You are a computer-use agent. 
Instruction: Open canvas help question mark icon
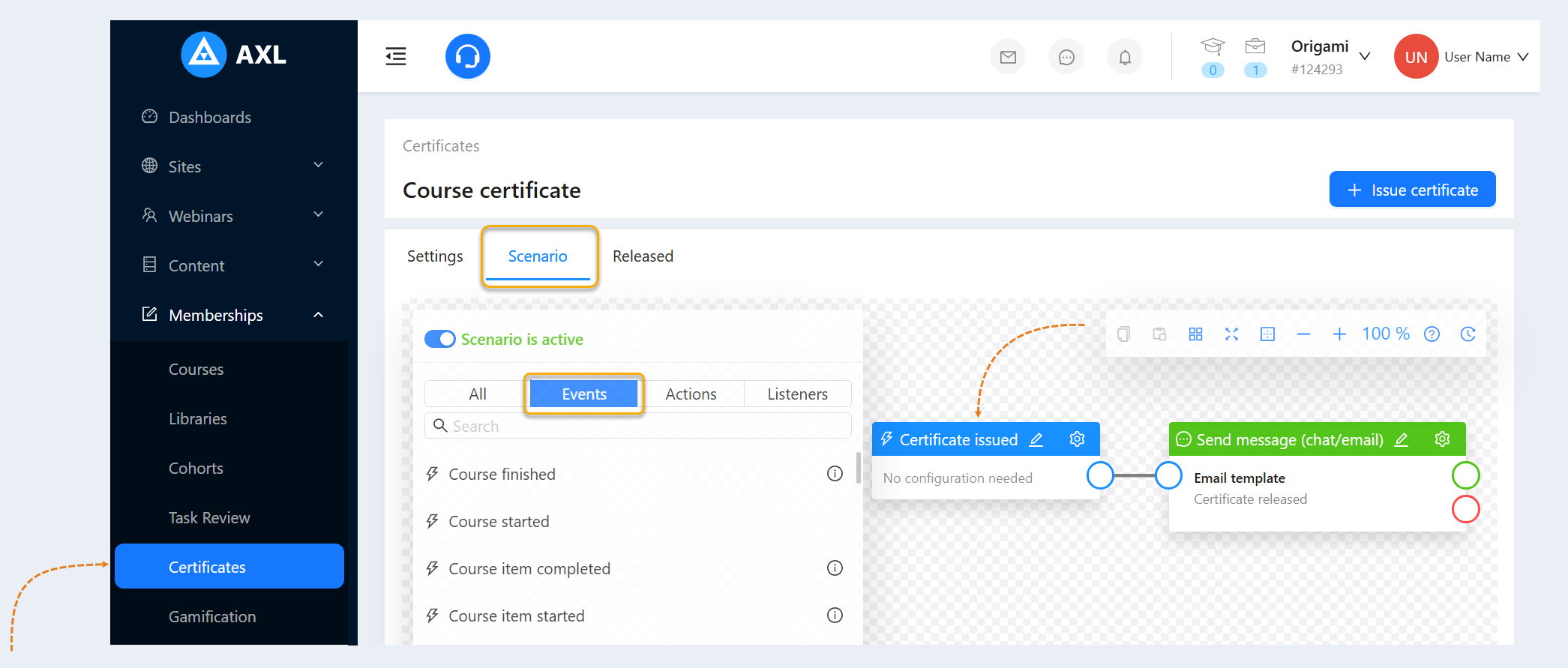tap(1432, 334)
